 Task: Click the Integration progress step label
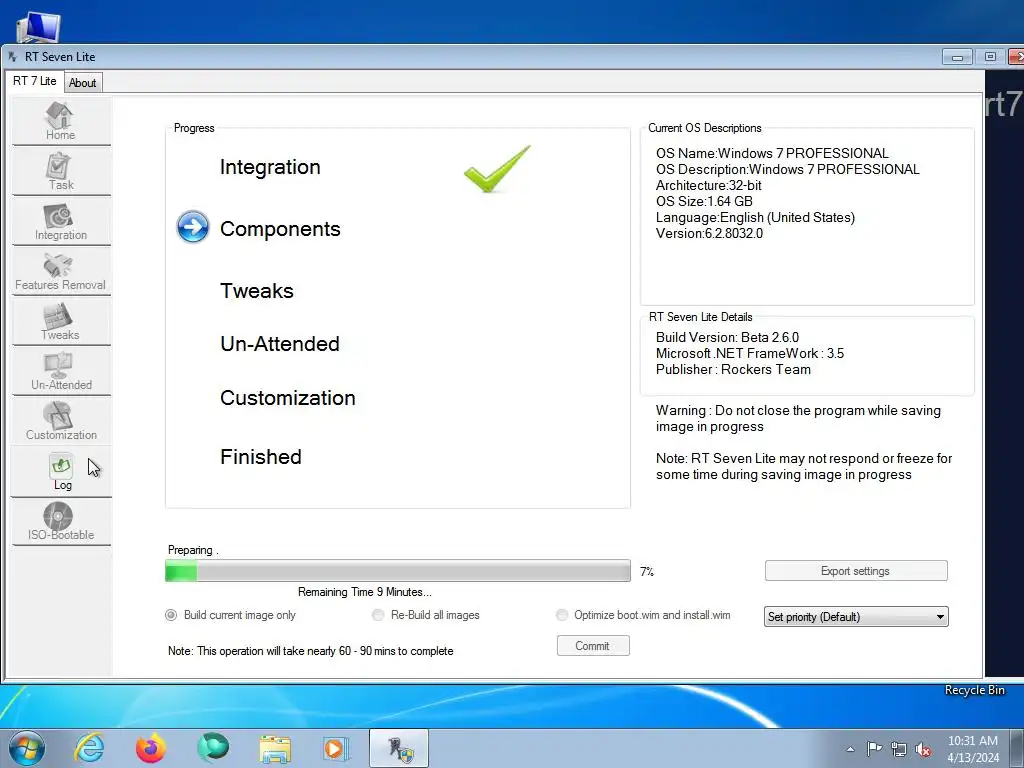click(270, 167)
